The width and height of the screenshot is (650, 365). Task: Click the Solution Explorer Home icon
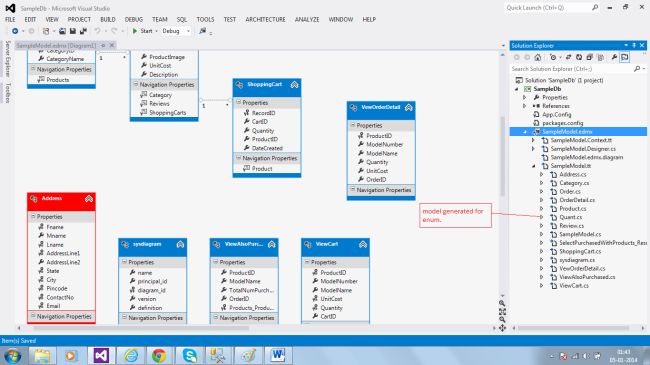538,57
